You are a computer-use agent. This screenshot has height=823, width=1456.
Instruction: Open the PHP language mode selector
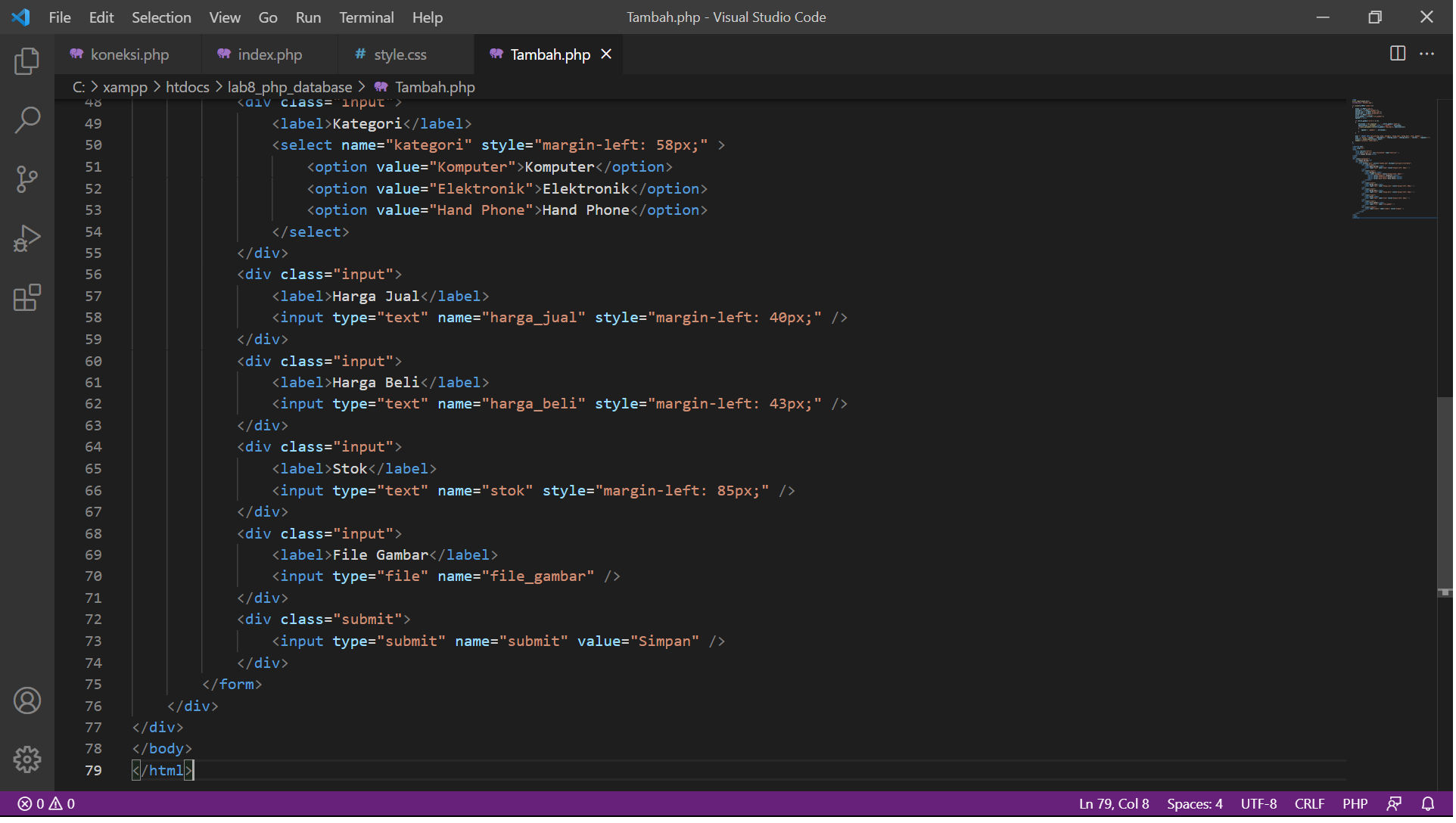pyautogui.click(x=1355, y=803)
